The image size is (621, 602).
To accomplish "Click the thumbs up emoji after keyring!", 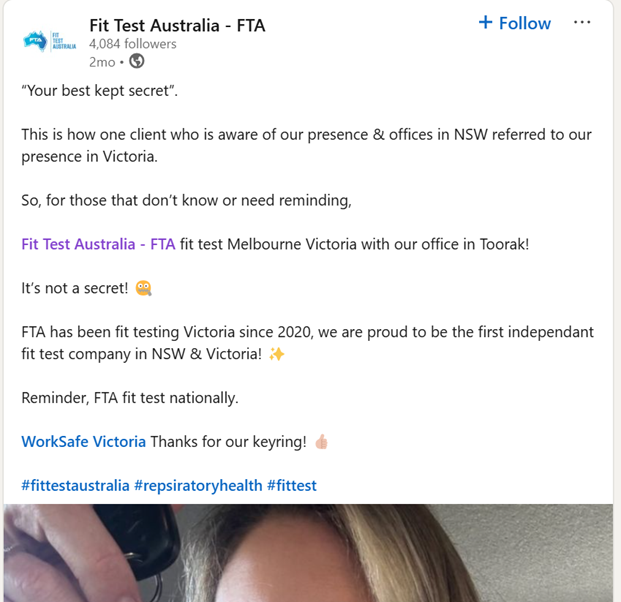I will click(321, 442).
